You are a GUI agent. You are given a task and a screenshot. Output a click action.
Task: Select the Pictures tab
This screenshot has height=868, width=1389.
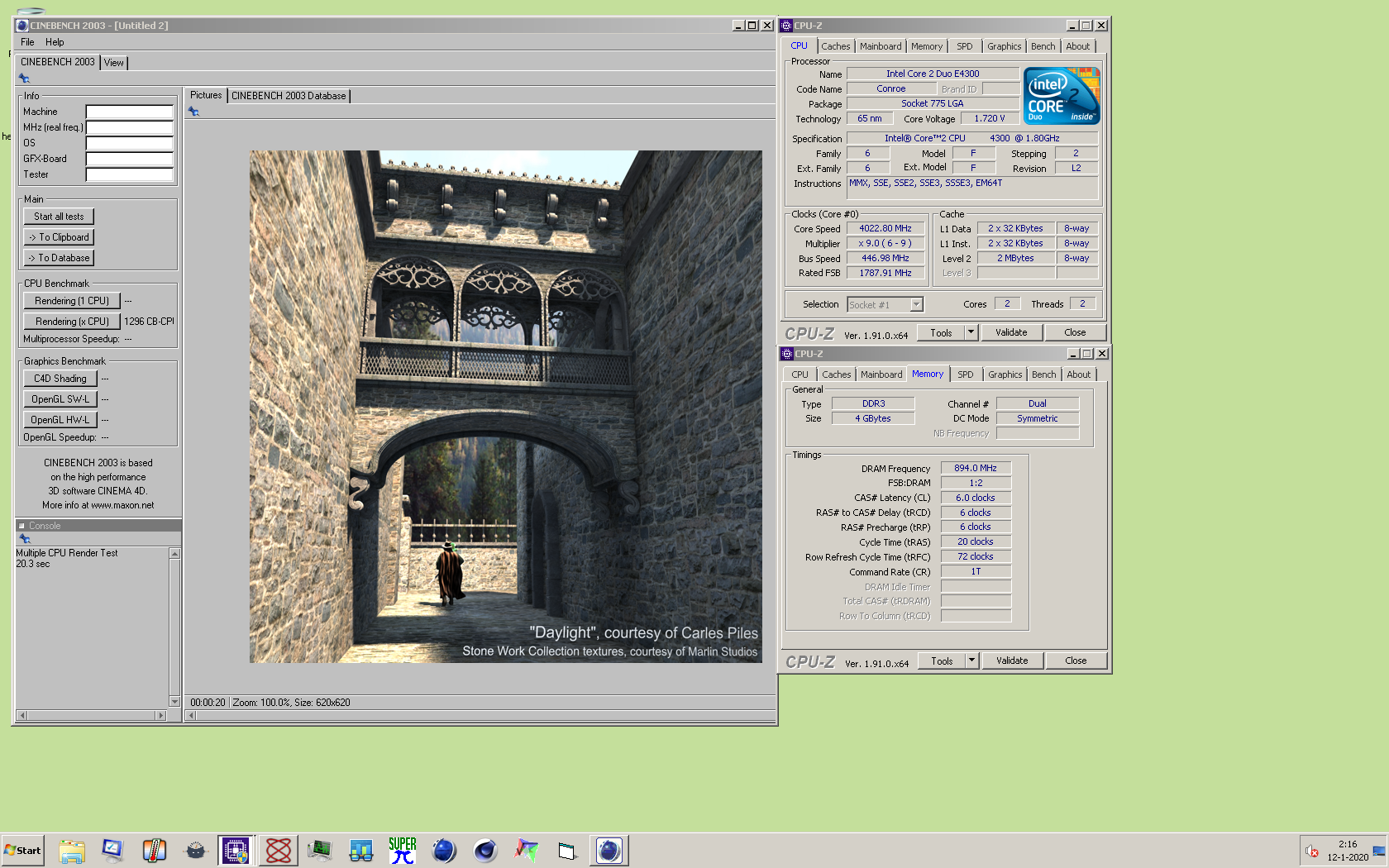(206, 95)
